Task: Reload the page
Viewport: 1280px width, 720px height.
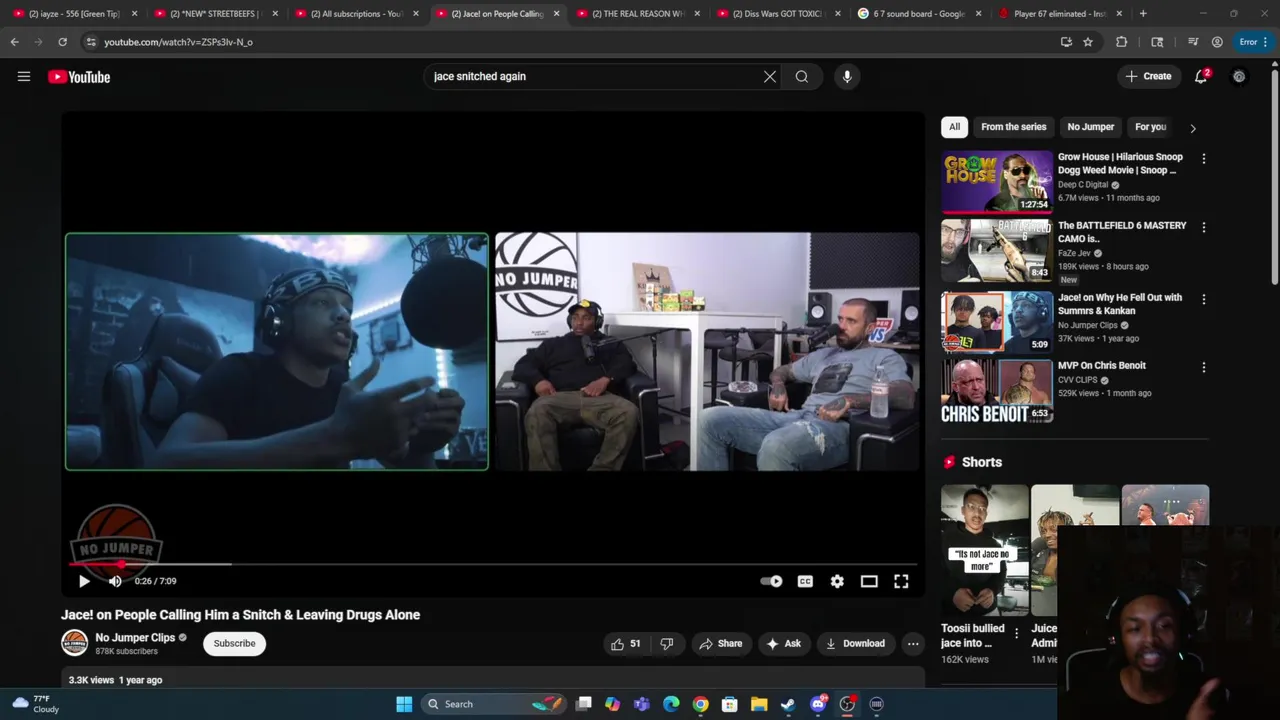Action: (x=62, y=42)
